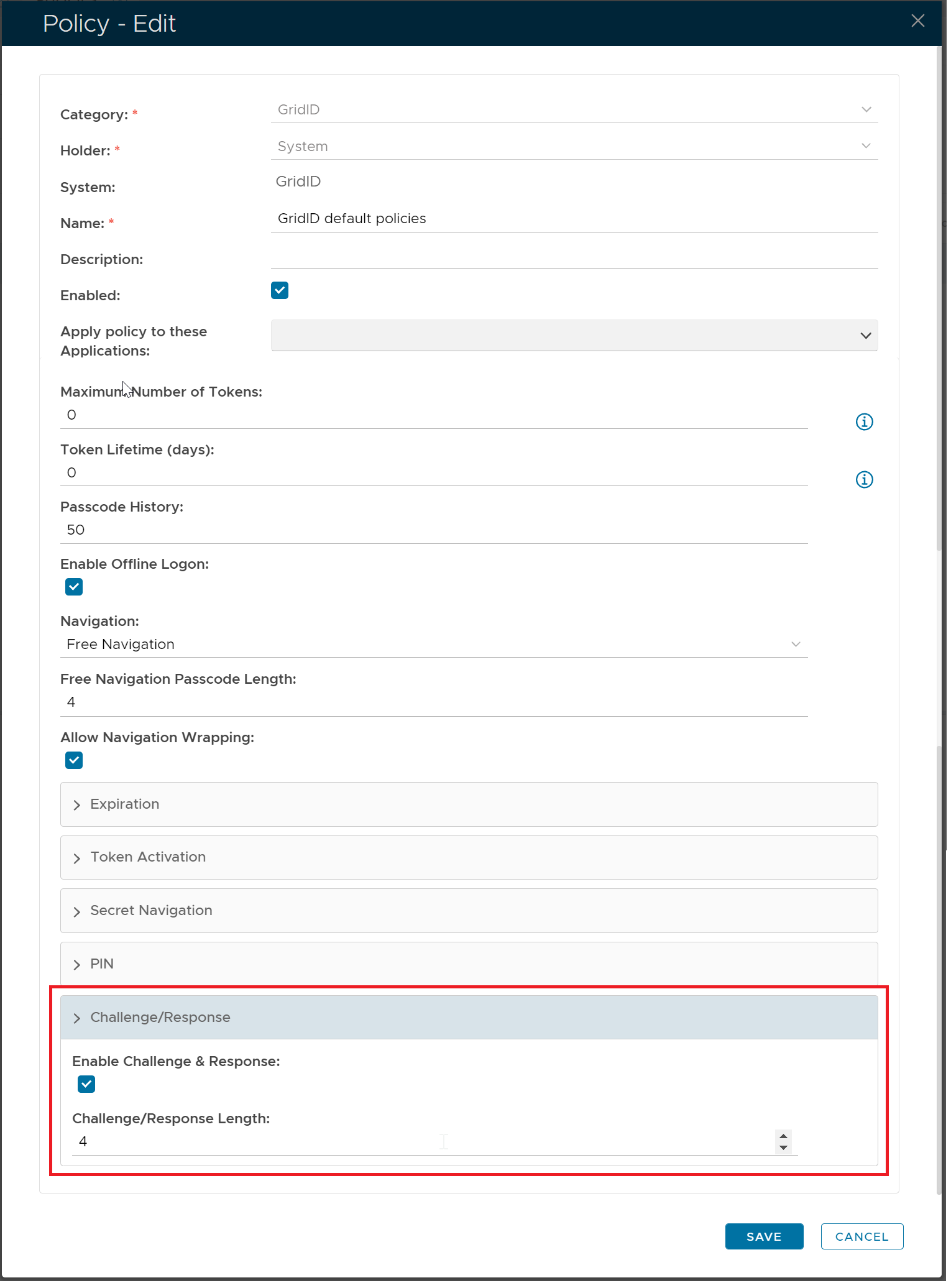Uncheck the Enabled checkbox
The image size is (951, 1288).
[281, 292]
